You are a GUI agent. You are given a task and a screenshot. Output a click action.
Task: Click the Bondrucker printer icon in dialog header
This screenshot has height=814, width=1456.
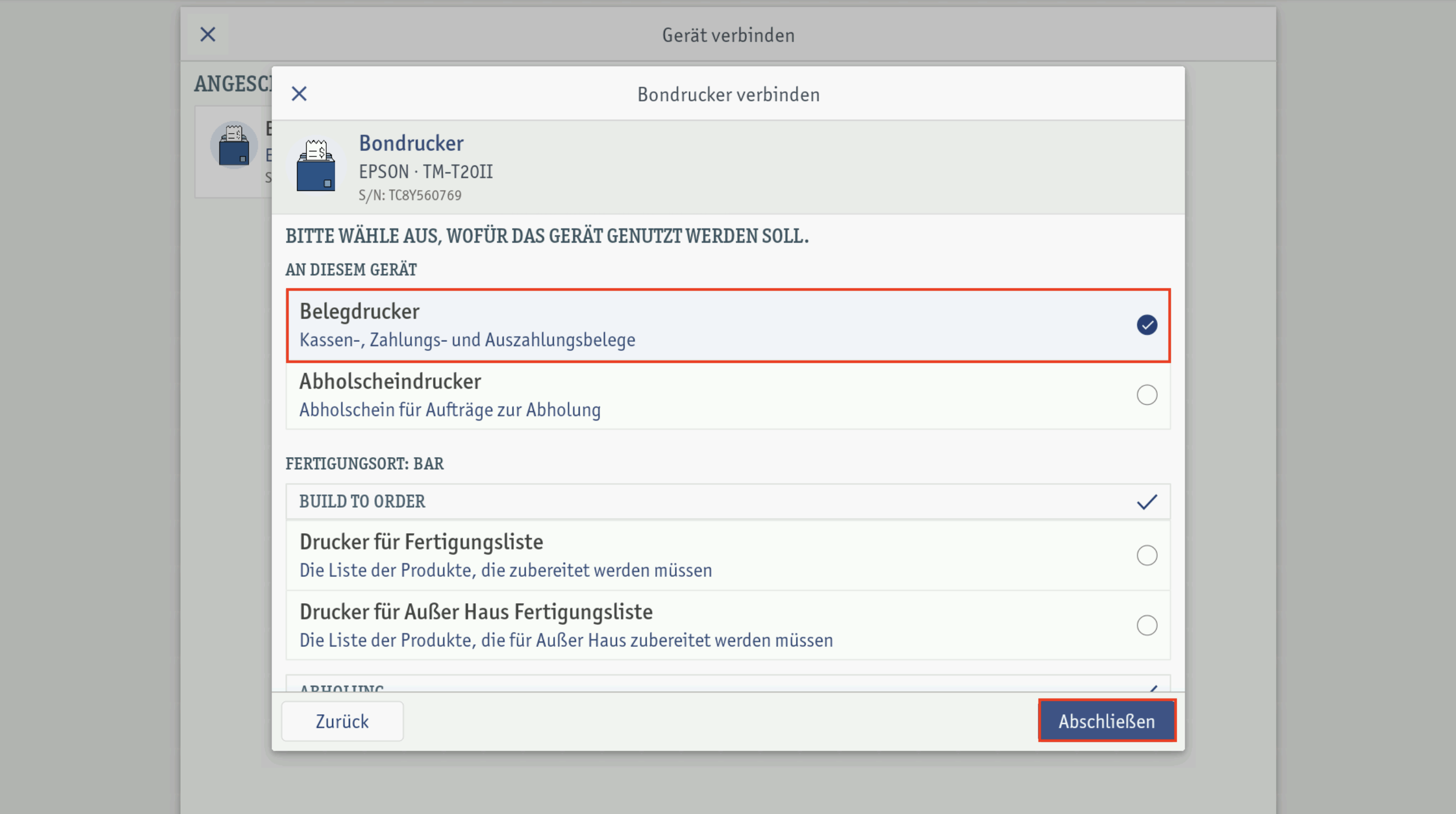315,166
